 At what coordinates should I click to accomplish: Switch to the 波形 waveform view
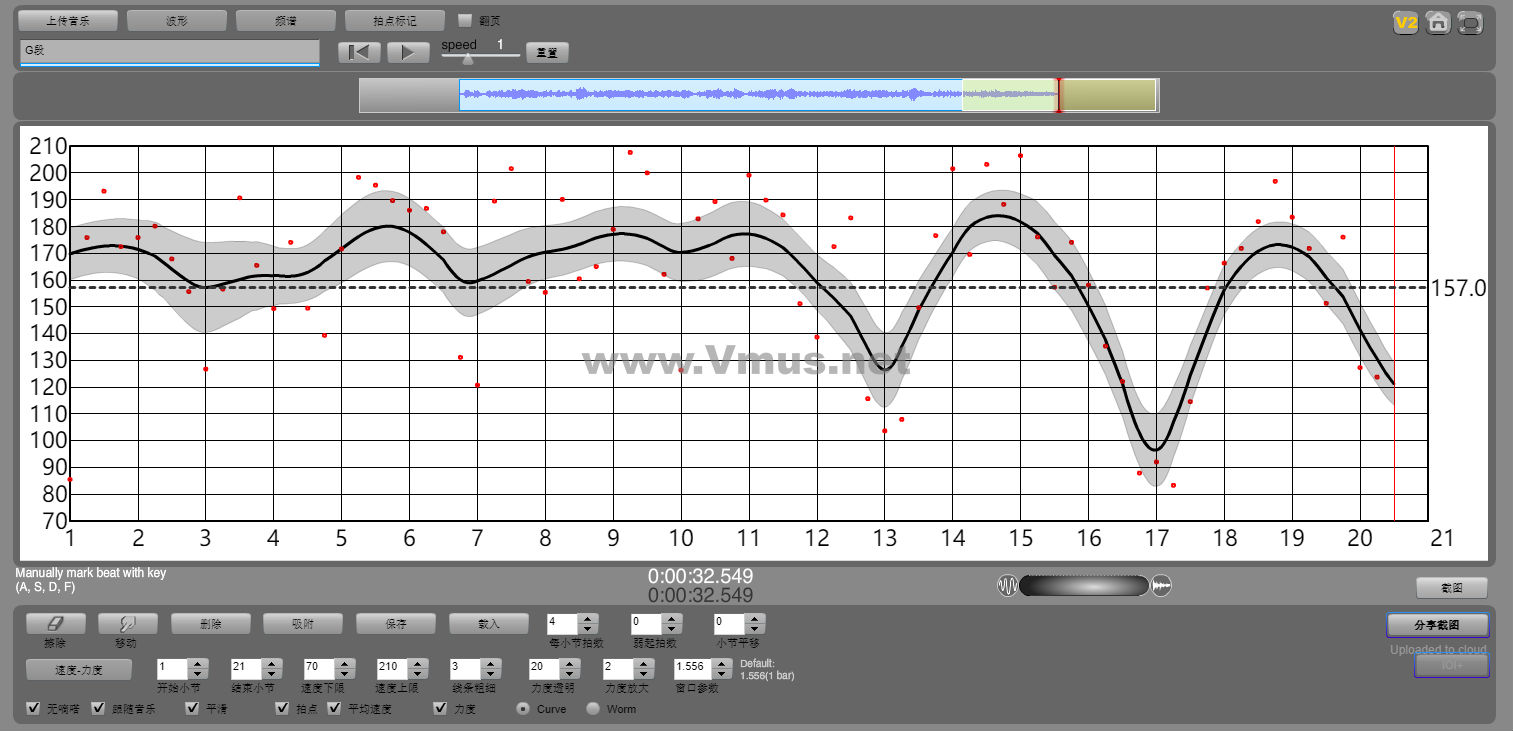point(177,20)
